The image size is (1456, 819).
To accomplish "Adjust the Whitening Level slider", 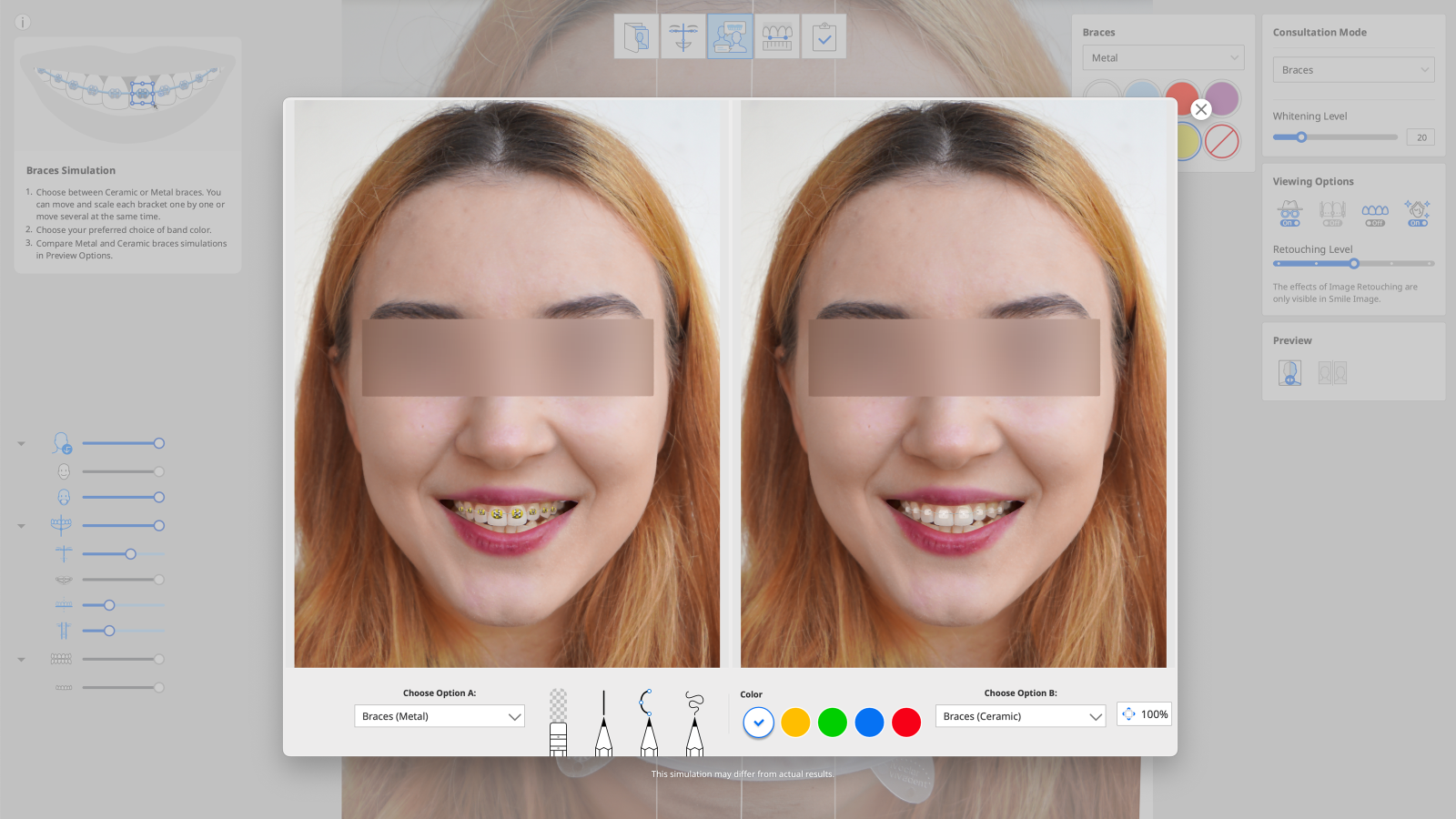I will (1335, 137).
